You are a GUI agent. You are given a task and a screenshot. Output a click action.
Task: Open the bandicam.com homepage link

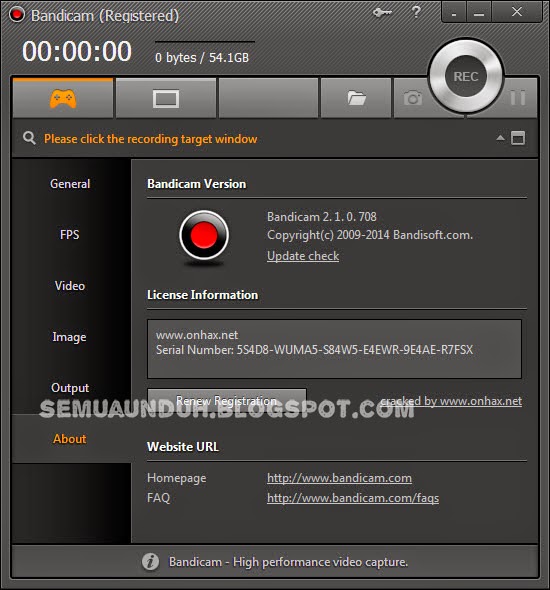[x=339, y=478]
